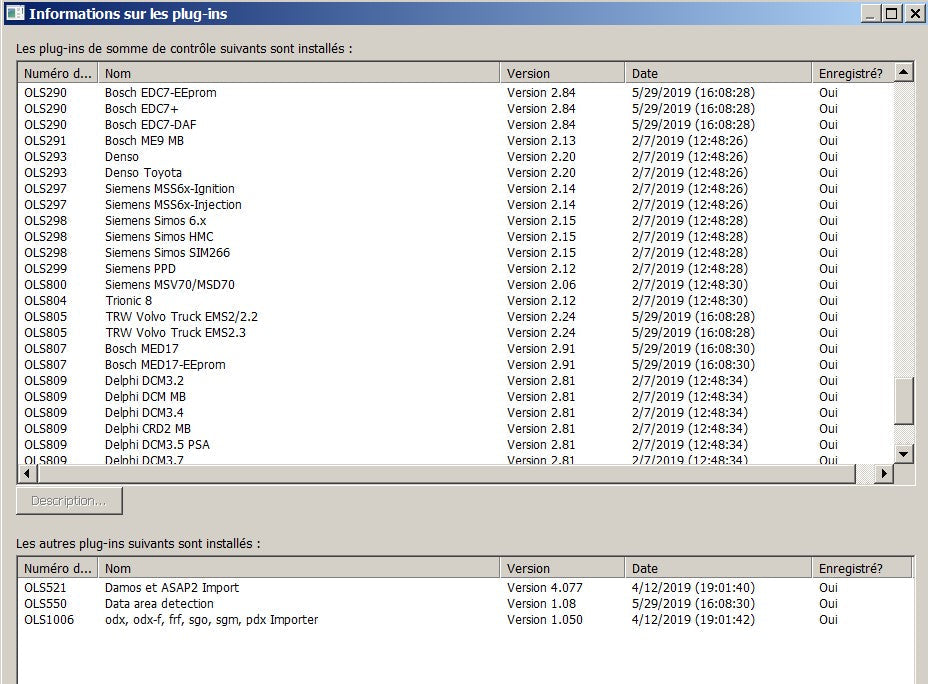Screen dimensions: 928x684
Task: Select Siemens Simos HMC plug-in
Action: [x=456, y=237]
